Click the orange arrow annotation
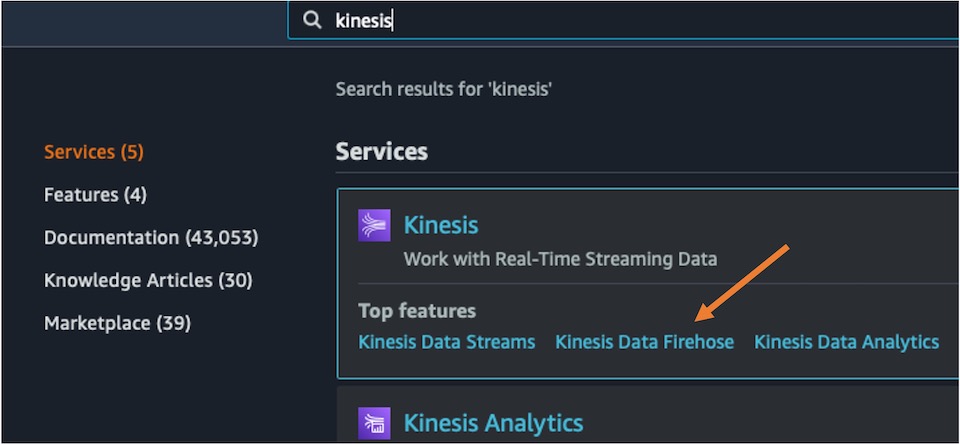 click(741, 283)
